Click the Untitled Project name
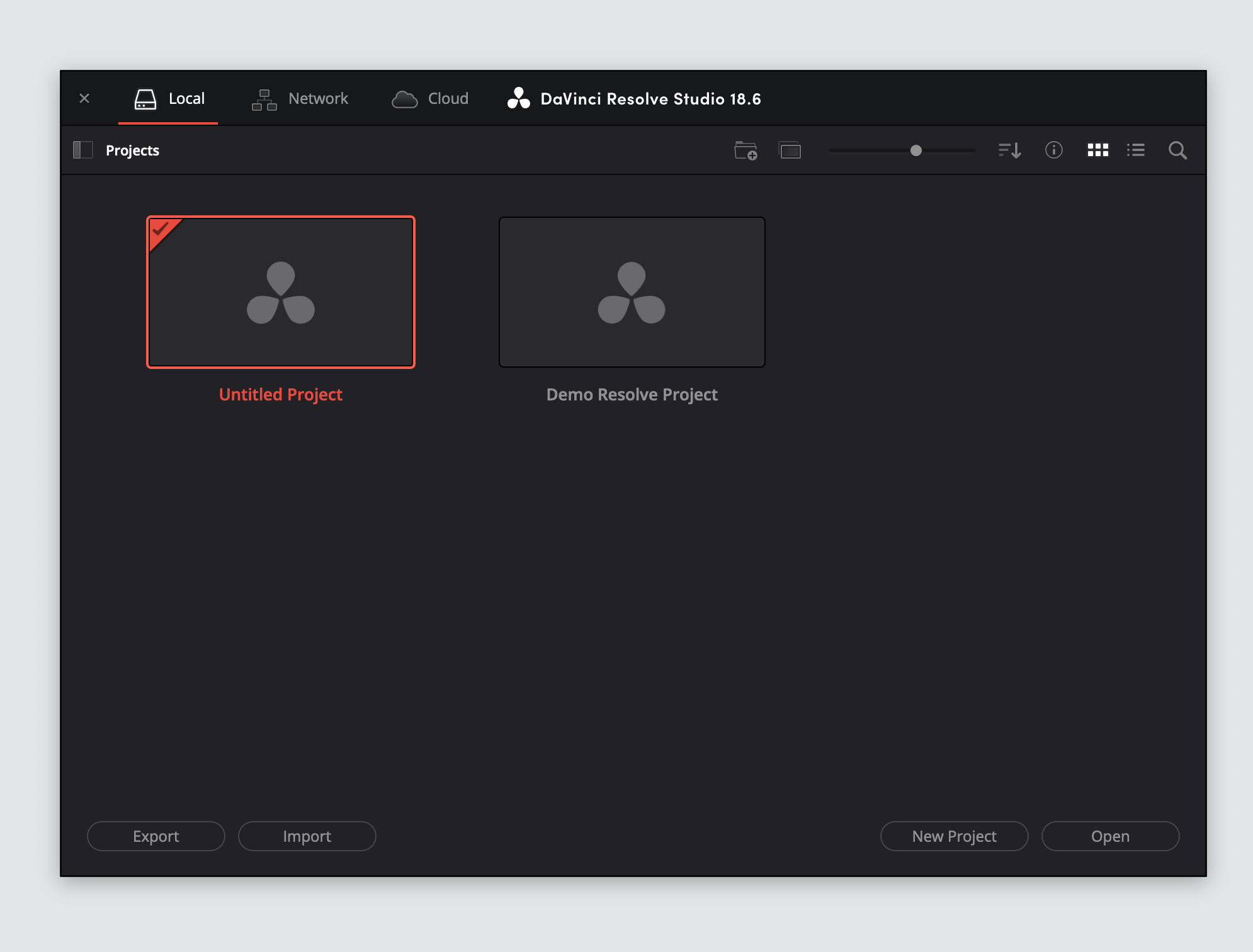Viewport: 1253px width, 952px height. (x=281, y=395)
